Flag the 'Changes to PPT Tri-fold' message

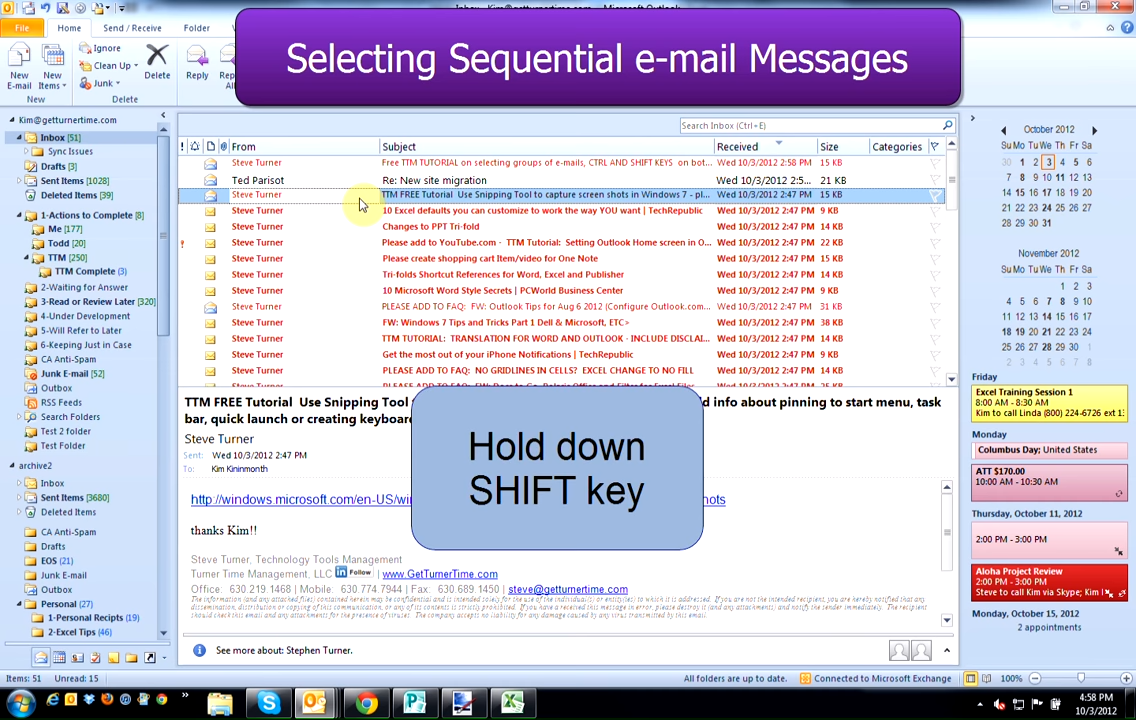tap(935, 227)
